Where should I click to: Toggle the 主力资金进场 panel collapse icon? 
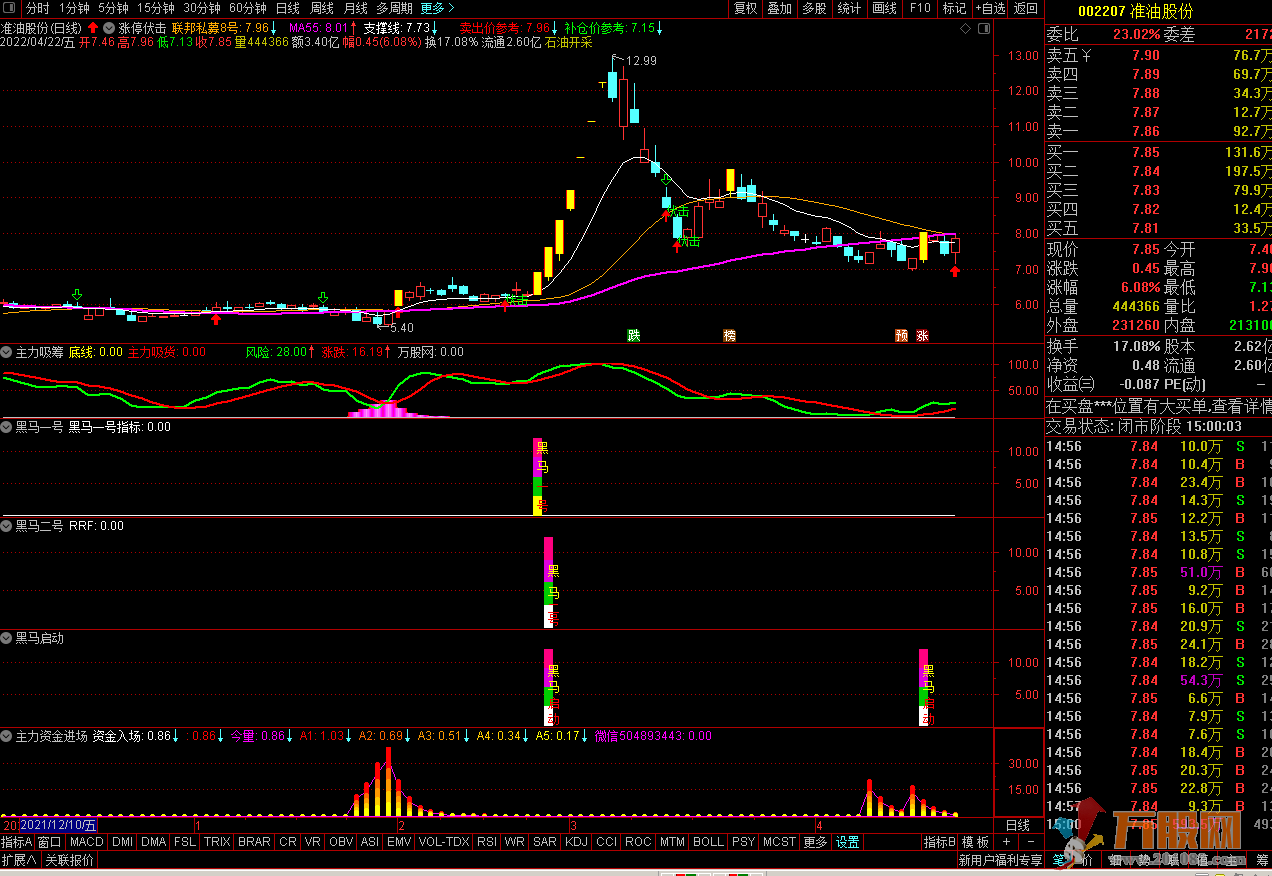coord(7,736)
